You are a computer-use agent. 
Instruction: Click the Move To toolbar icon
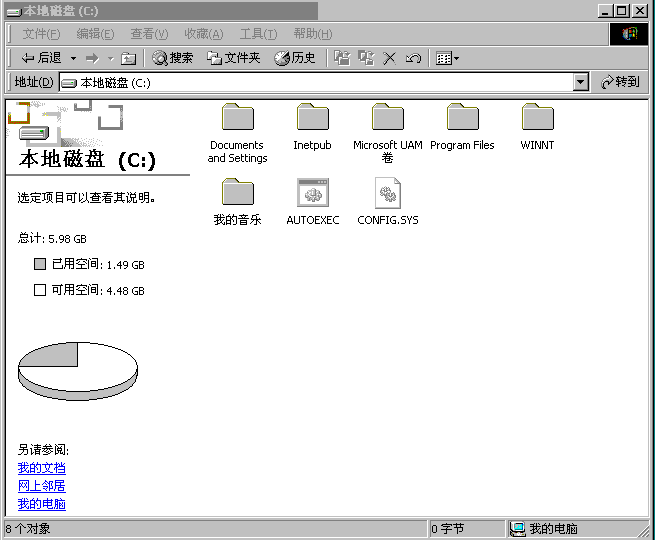point(343,58)
